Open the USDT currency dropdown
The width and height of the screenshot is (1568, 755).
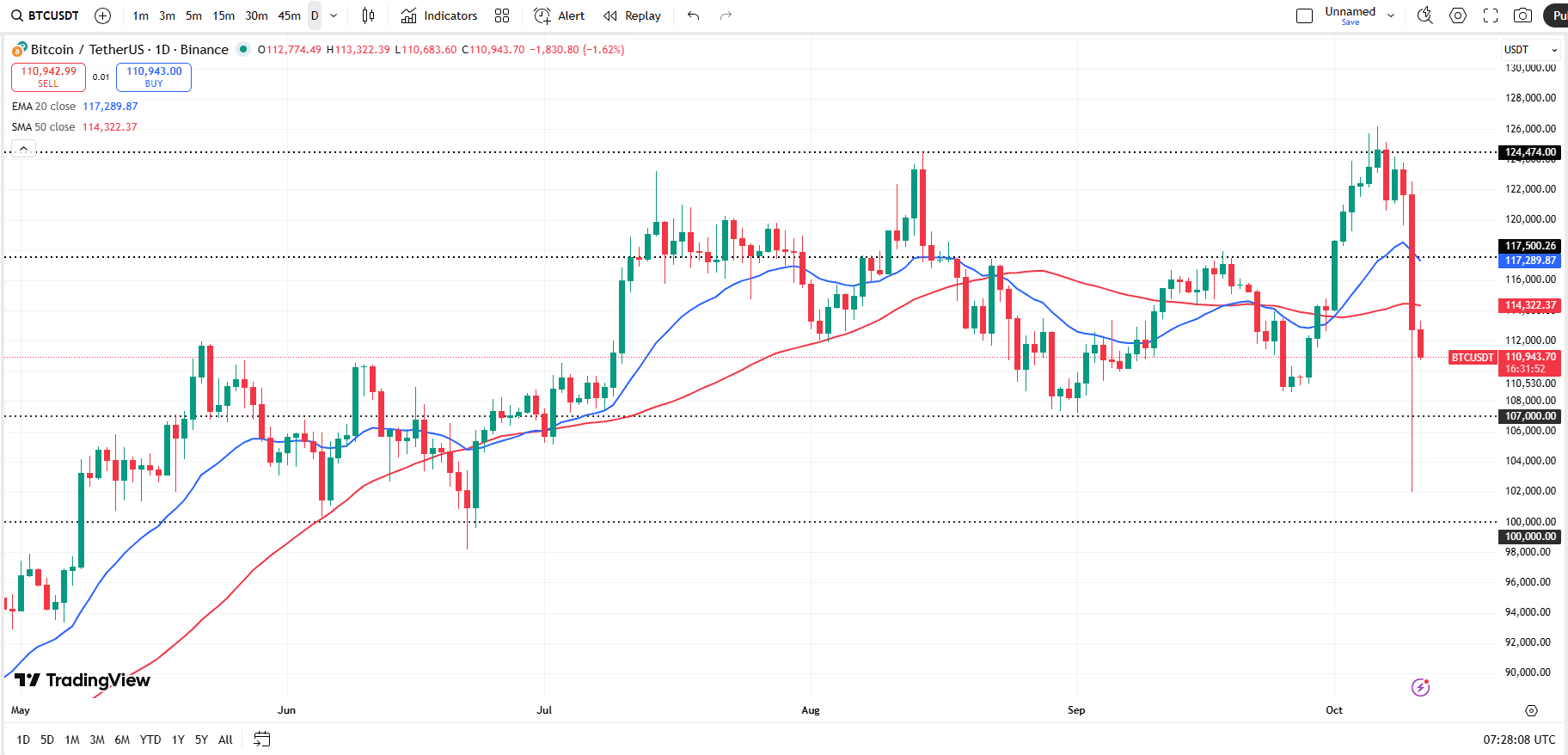1530,50
